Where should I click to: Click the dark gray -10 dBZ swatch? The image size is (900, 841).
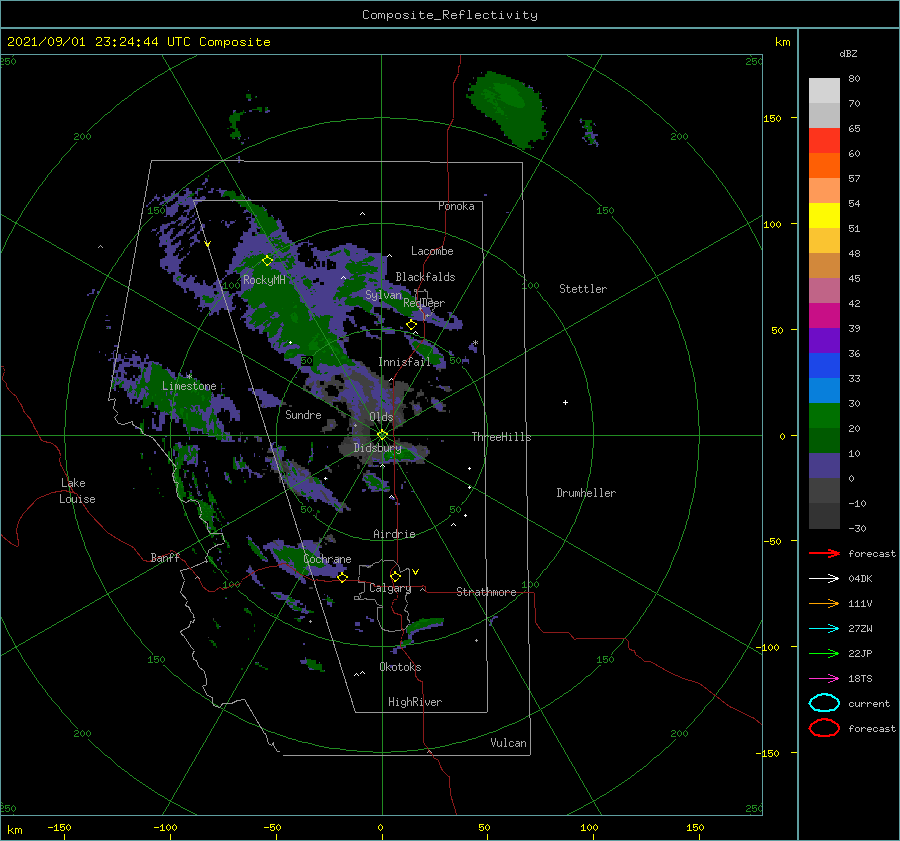point(824,516)
